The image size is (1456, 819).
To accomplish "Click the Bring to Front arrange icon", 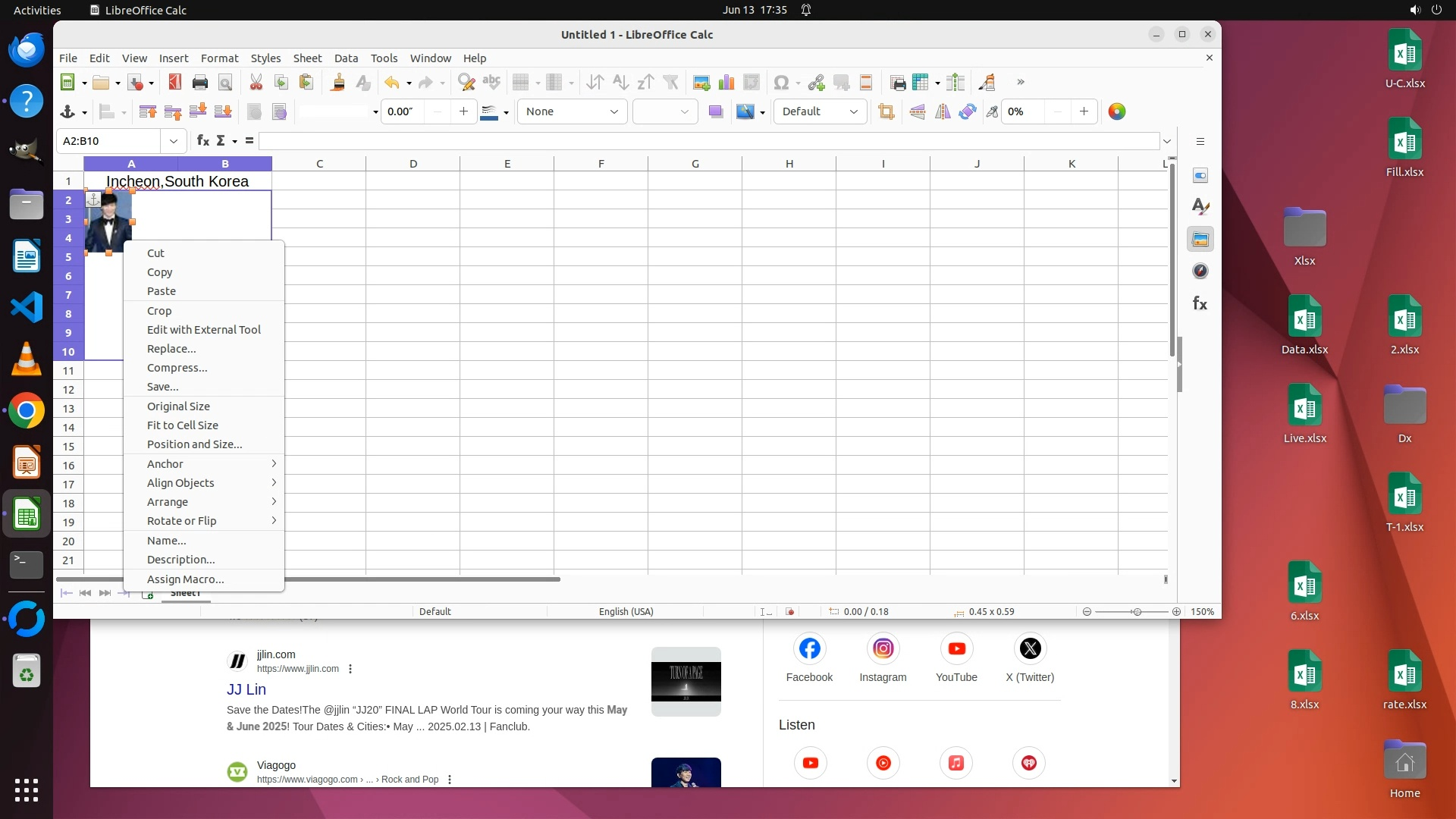I will (148, 112).
